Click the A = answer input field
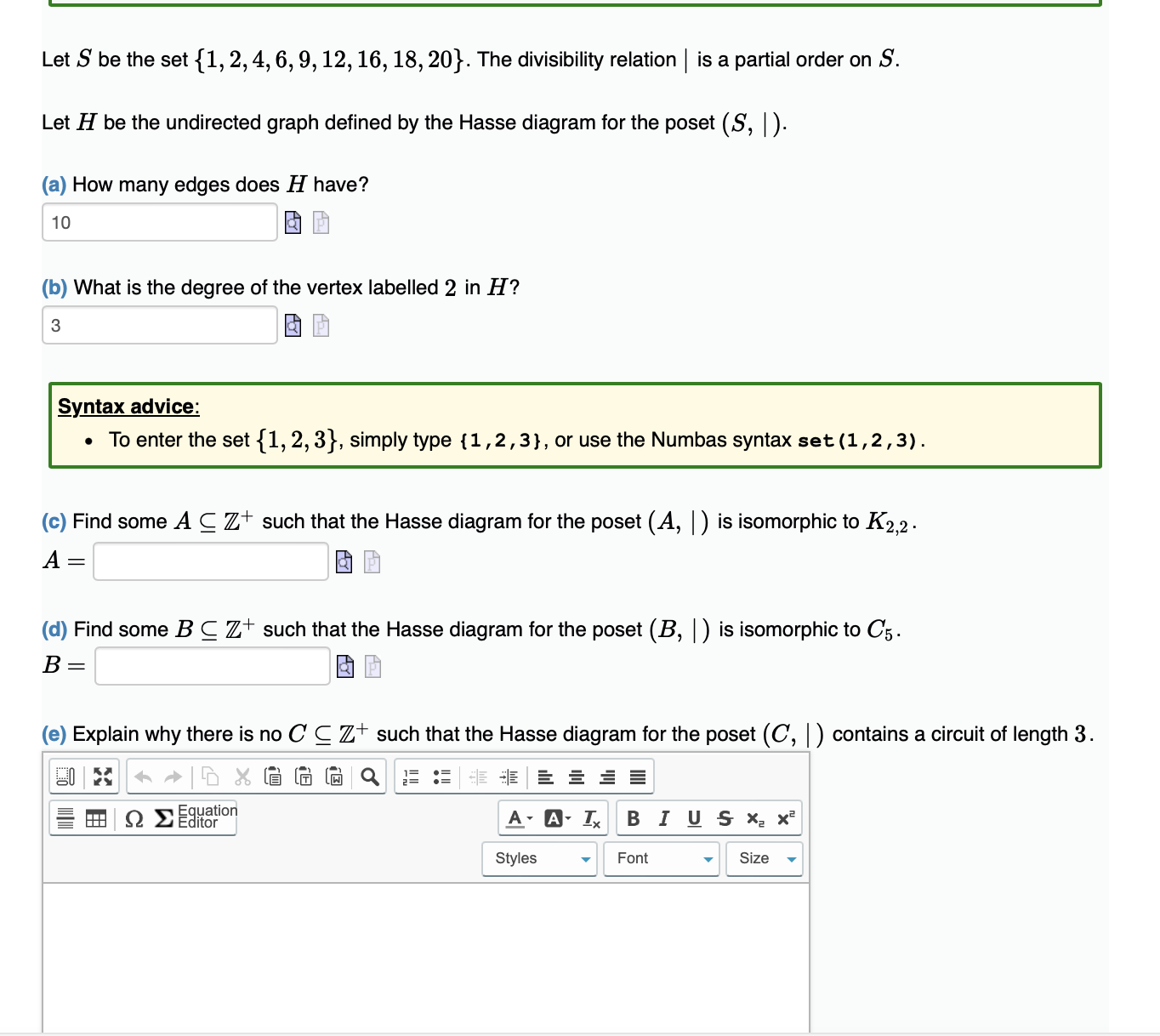1160x1036 pixels. 210,561
